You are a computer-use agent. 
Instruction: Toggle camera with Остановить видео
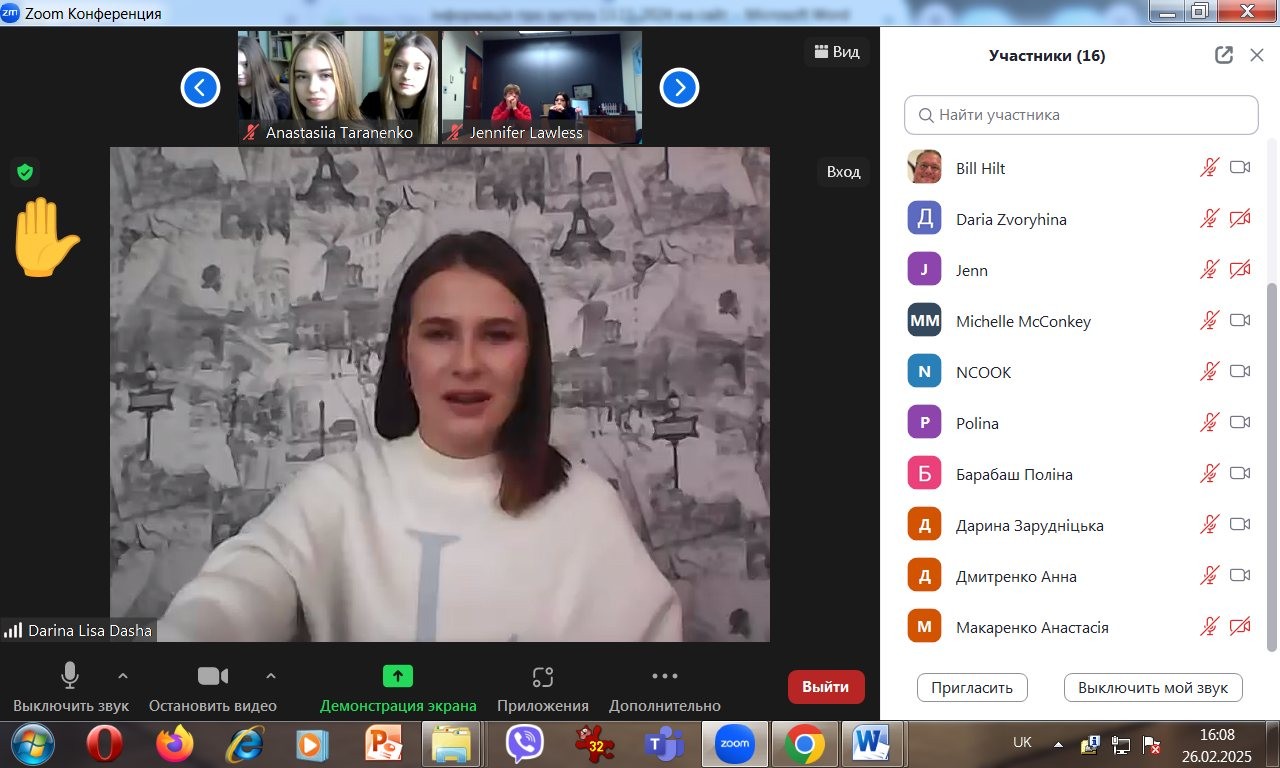[x=212, y=677]
